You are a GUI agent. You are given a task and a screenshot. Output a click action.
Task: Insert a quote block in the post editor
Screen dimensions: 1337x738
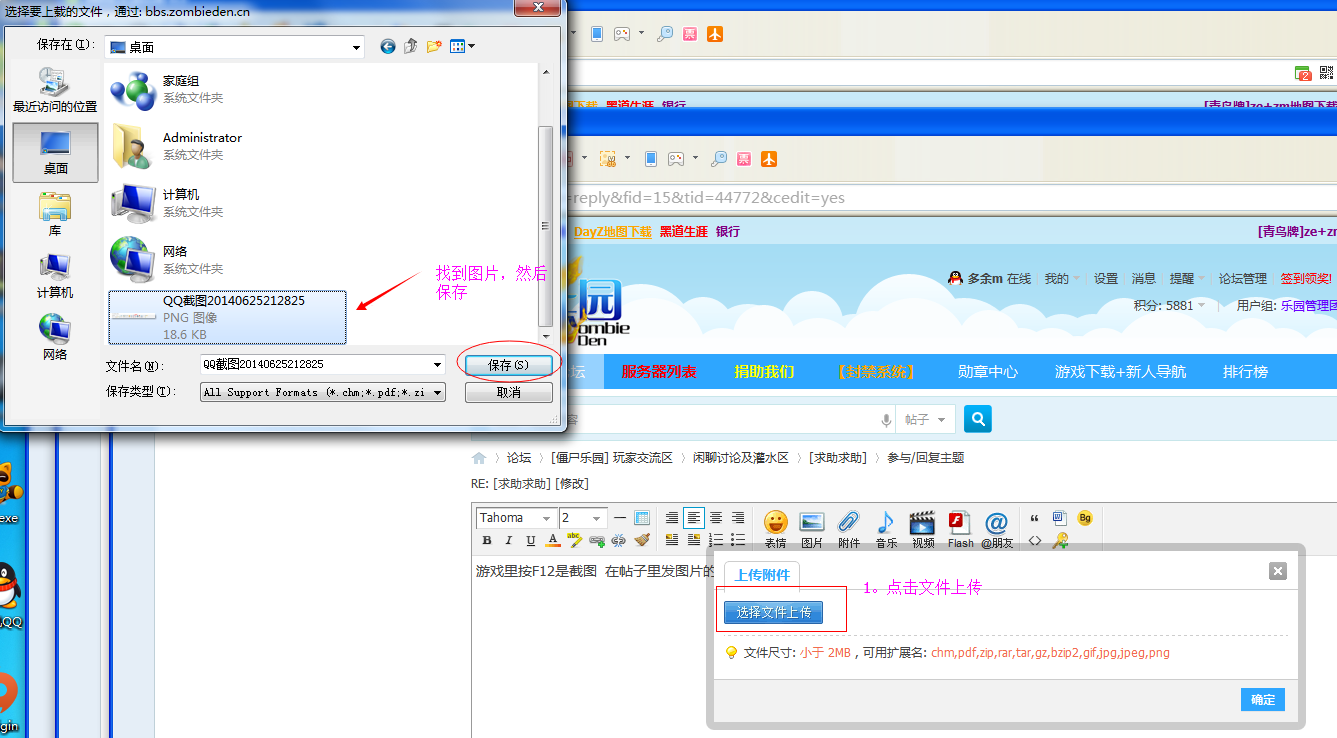pyautogui.click(x=1034, y=518)
